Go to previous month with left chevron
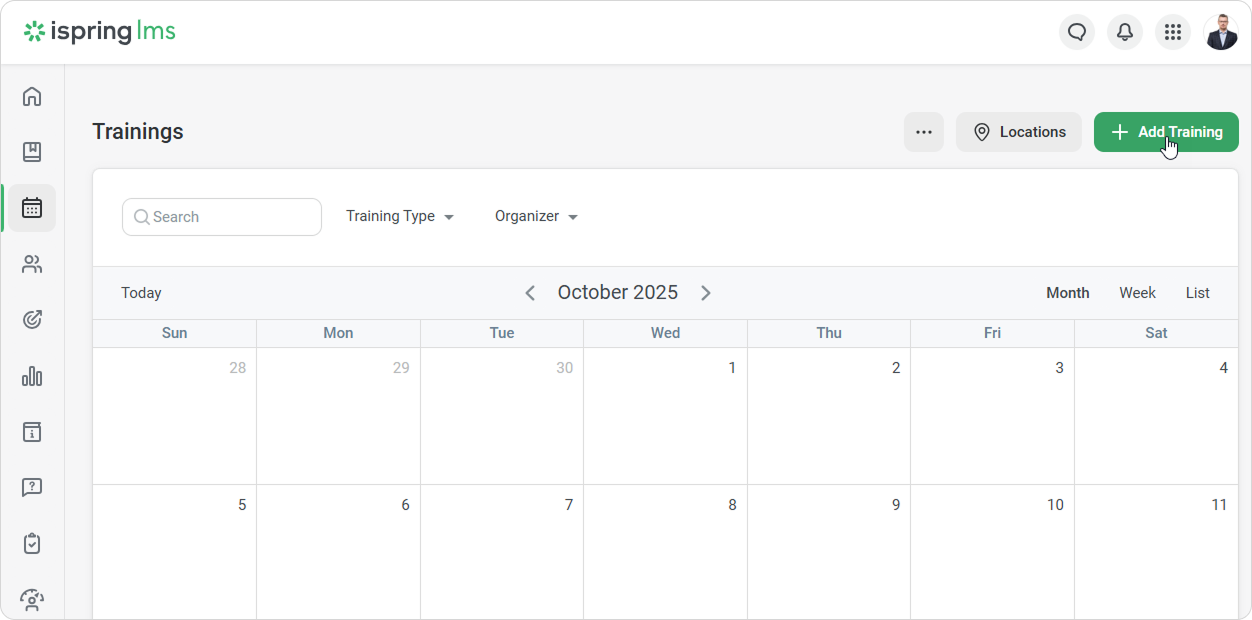Viewport: 1252px width, 620px height. (530, 293)
